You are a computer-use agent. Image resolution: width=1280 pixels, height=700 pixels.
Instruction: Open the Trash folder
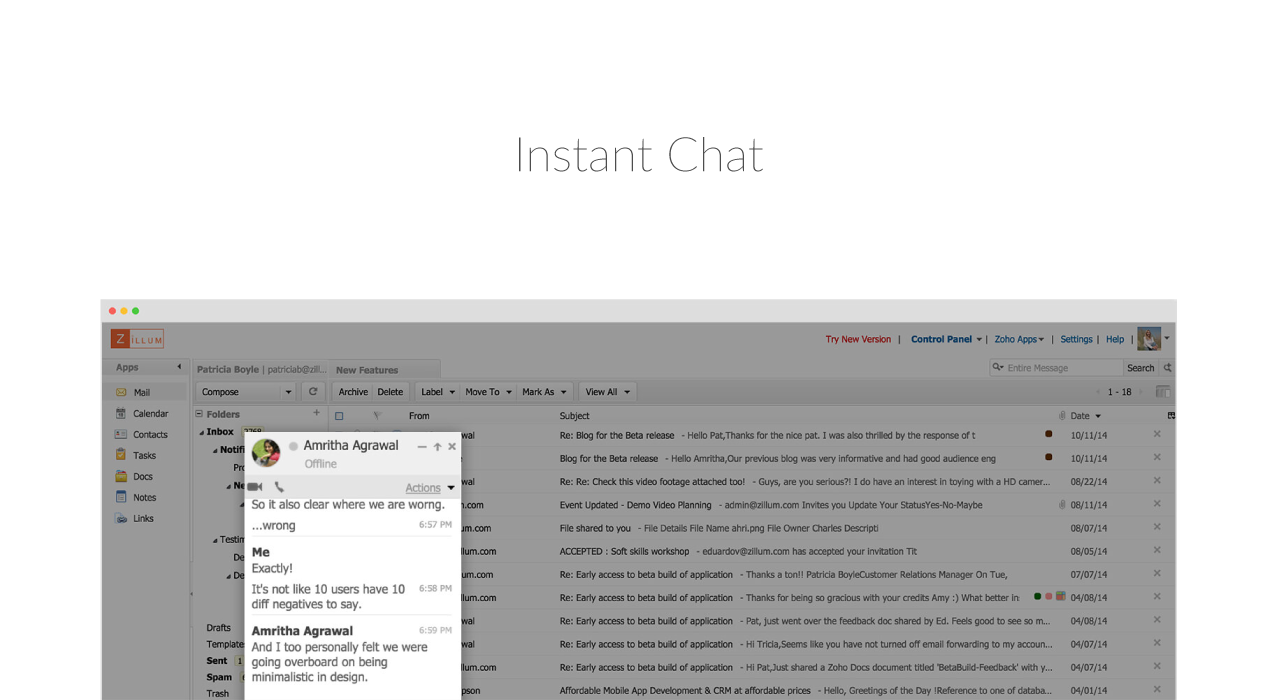click(x=218, y=693)
